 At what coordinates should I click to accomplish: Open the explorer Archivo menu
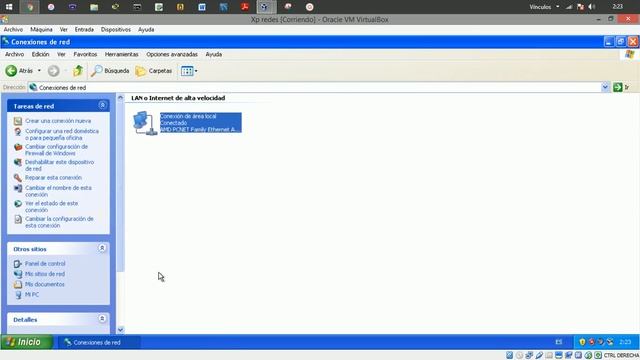[x=14, y=54]
